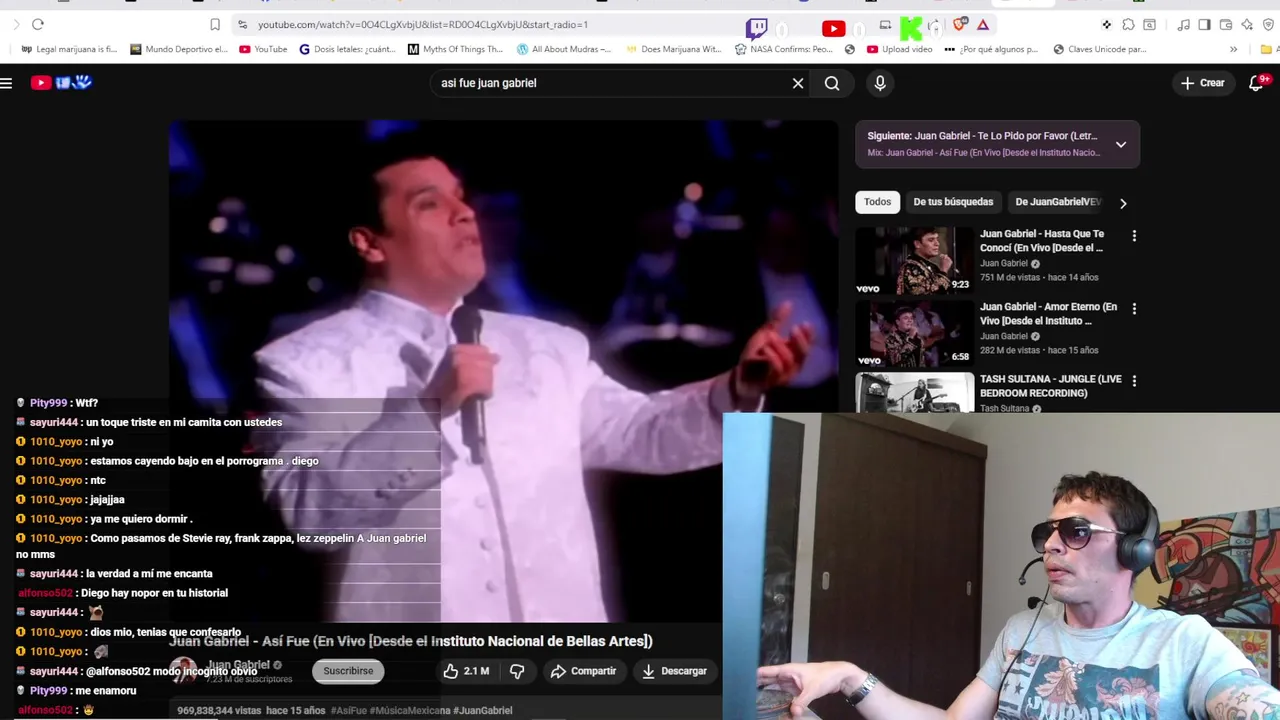Open Tash Sultana Jungle thumbnail

914,393
